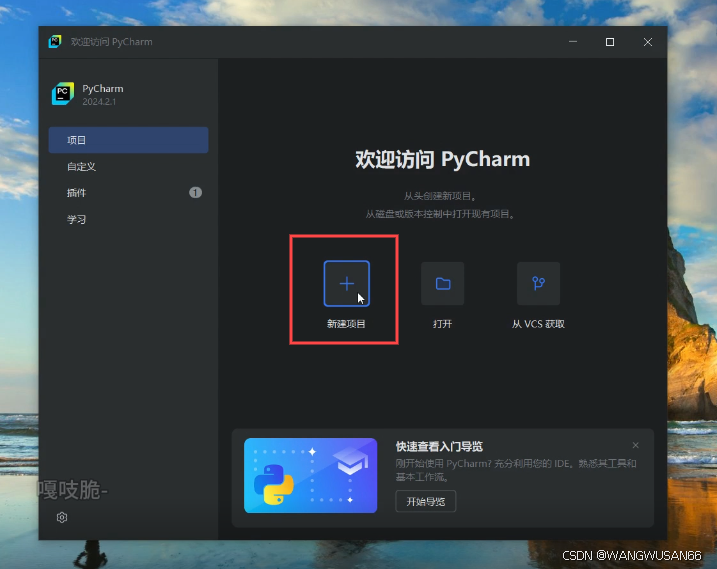Click the Python tour thumbnail image
The image size is (717, 569).
pyautogui.click(x=310, y=475)
